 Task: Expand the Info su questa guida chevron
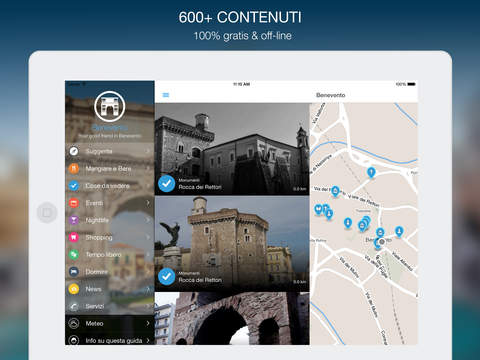pyautogui.click(x=148, y=340)
